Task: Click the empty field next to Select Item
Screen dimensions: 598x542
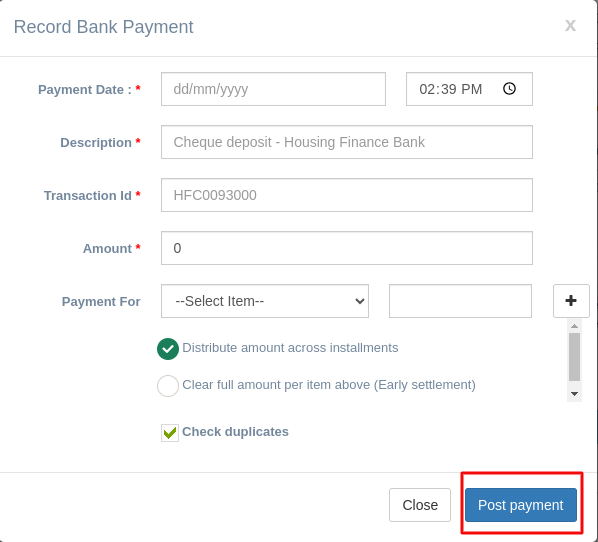Action: 460,301
